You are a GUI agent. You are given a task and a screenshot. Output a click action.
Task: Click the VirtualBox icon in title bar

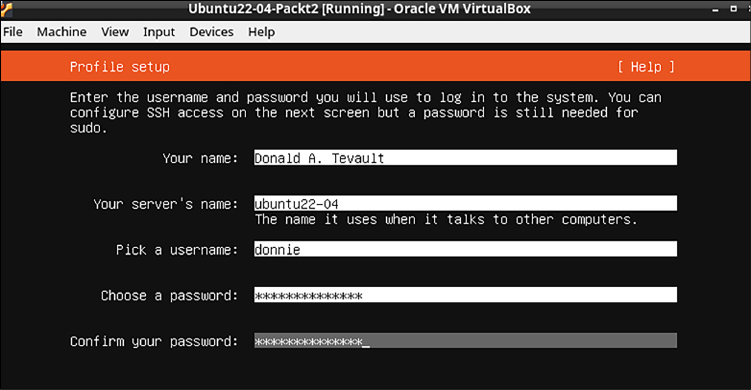pos(6,9)
